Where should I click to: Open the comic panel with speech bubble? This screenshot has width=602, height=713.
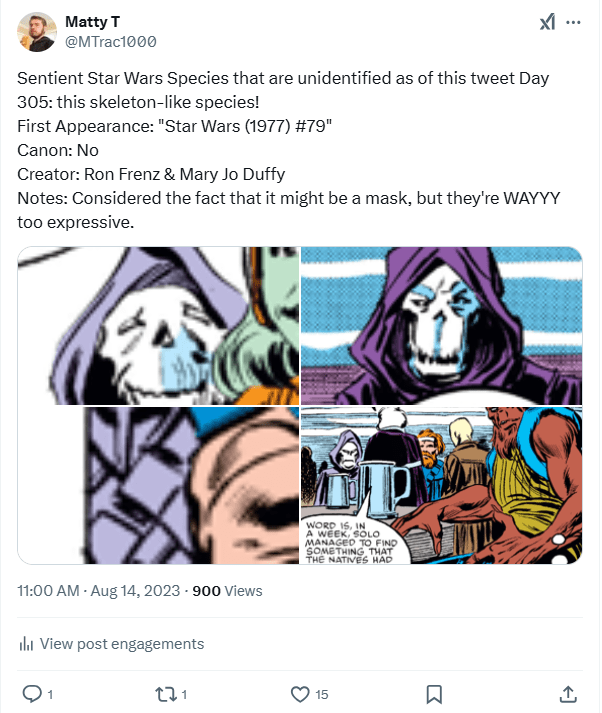tap(441, 485)
